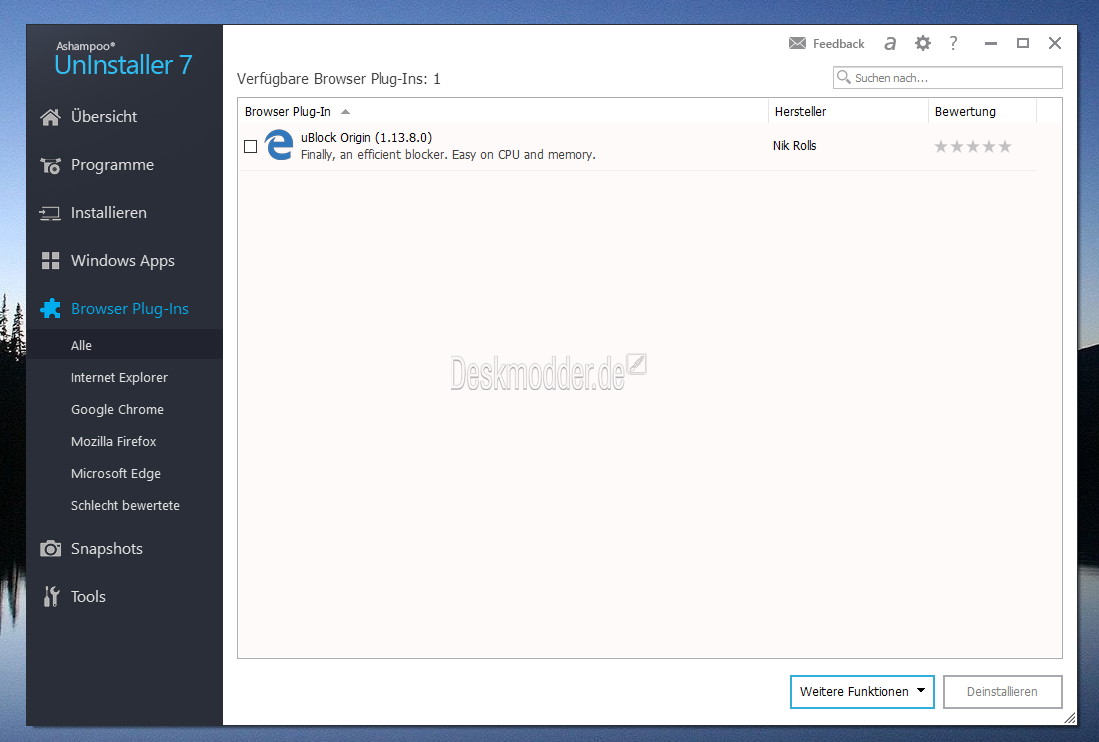Click the Snapshots camera icon

coord(50,549)
